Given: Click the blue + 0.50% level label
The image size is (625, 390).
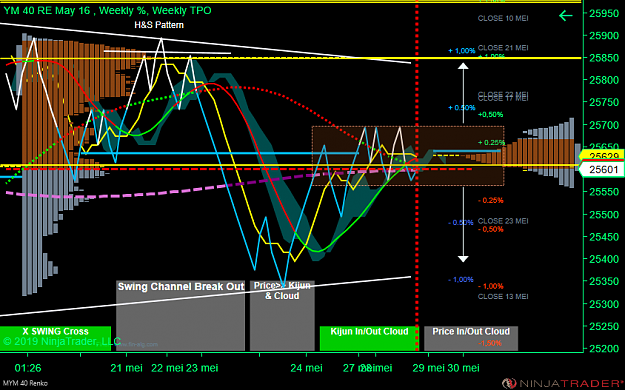Looking at the screenshot, I should 462,108.
